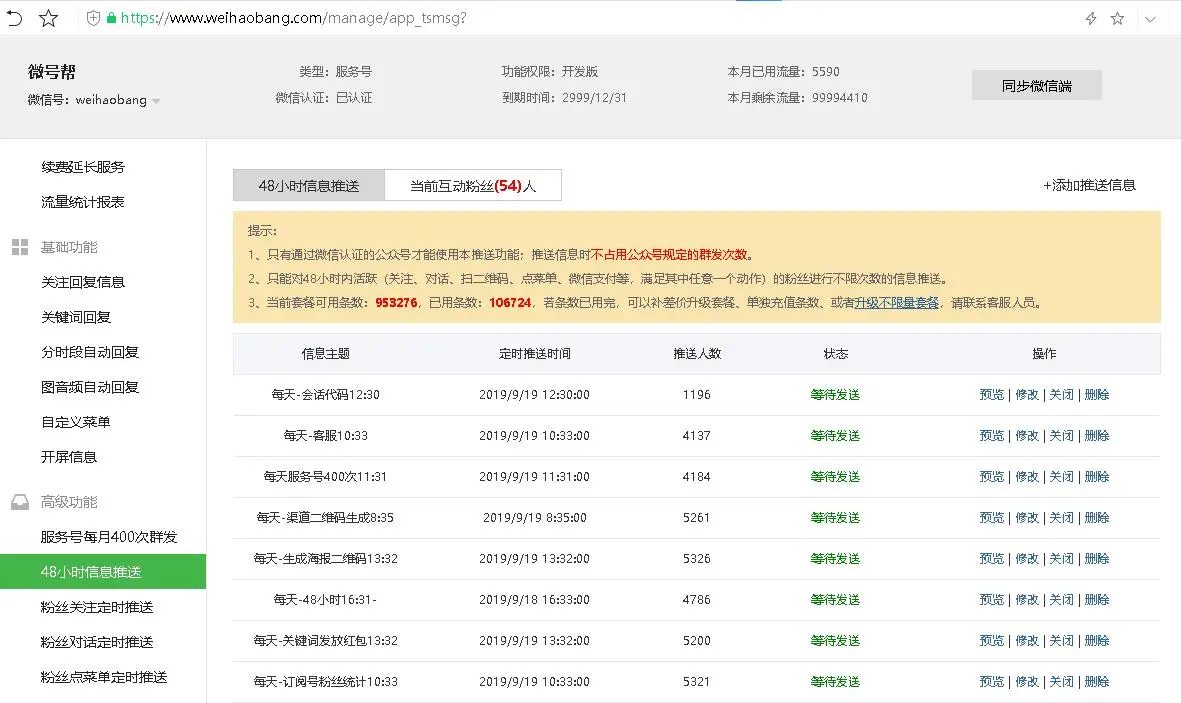Click 关闭 for 每天-48小时16:31- row

[1061, 600]
